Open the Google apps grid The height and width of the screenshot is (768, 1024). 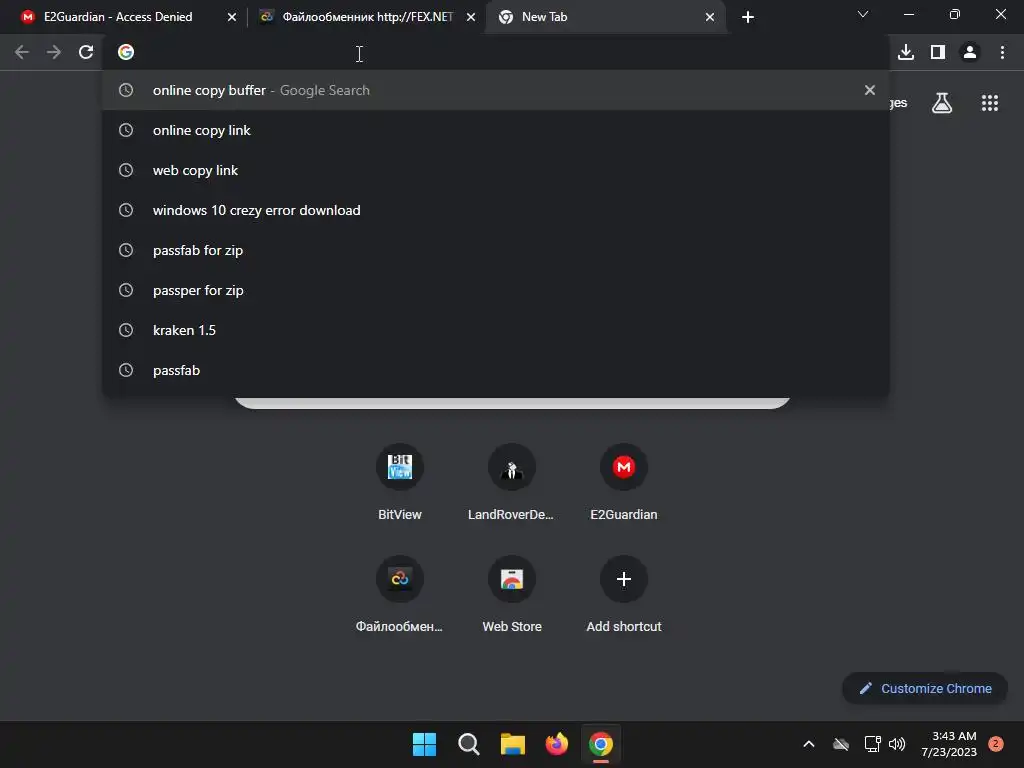point(990,103)
